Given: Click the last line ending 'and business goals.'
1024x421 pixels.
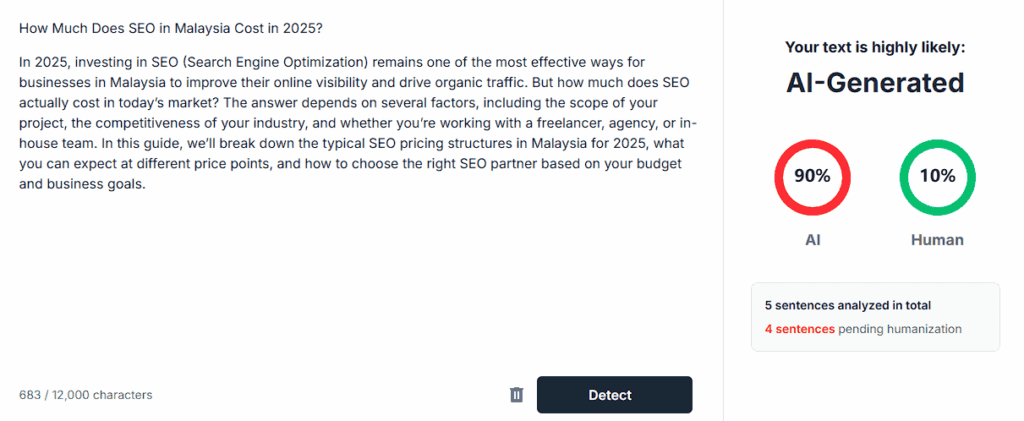Looking at the screenshot, I should [x=83, y=183].
